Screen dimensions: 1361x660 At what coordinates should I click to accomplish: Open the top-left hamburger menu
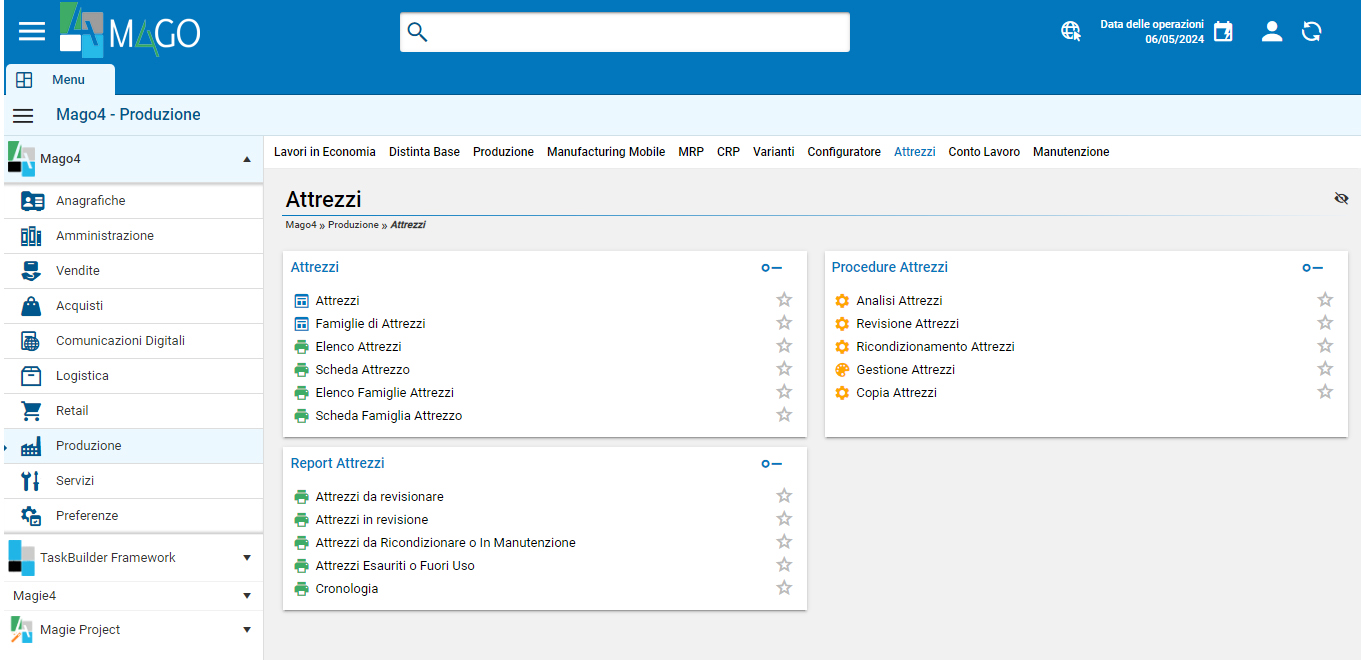[32, 32]
